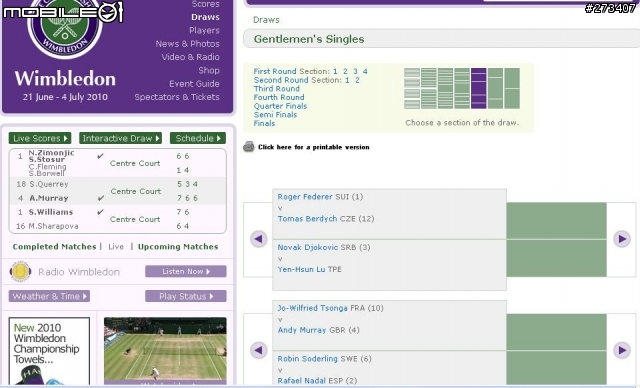
Task: Switch to Upcoming Matches tab
Action: pyautogui.click(x=178, y=247)
